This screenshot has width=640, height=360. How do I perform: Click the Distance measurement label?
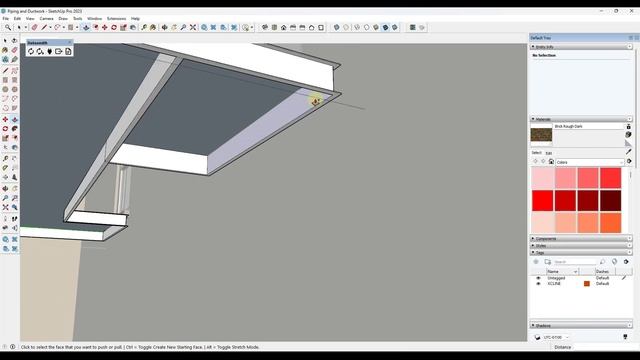click(562, 347)
